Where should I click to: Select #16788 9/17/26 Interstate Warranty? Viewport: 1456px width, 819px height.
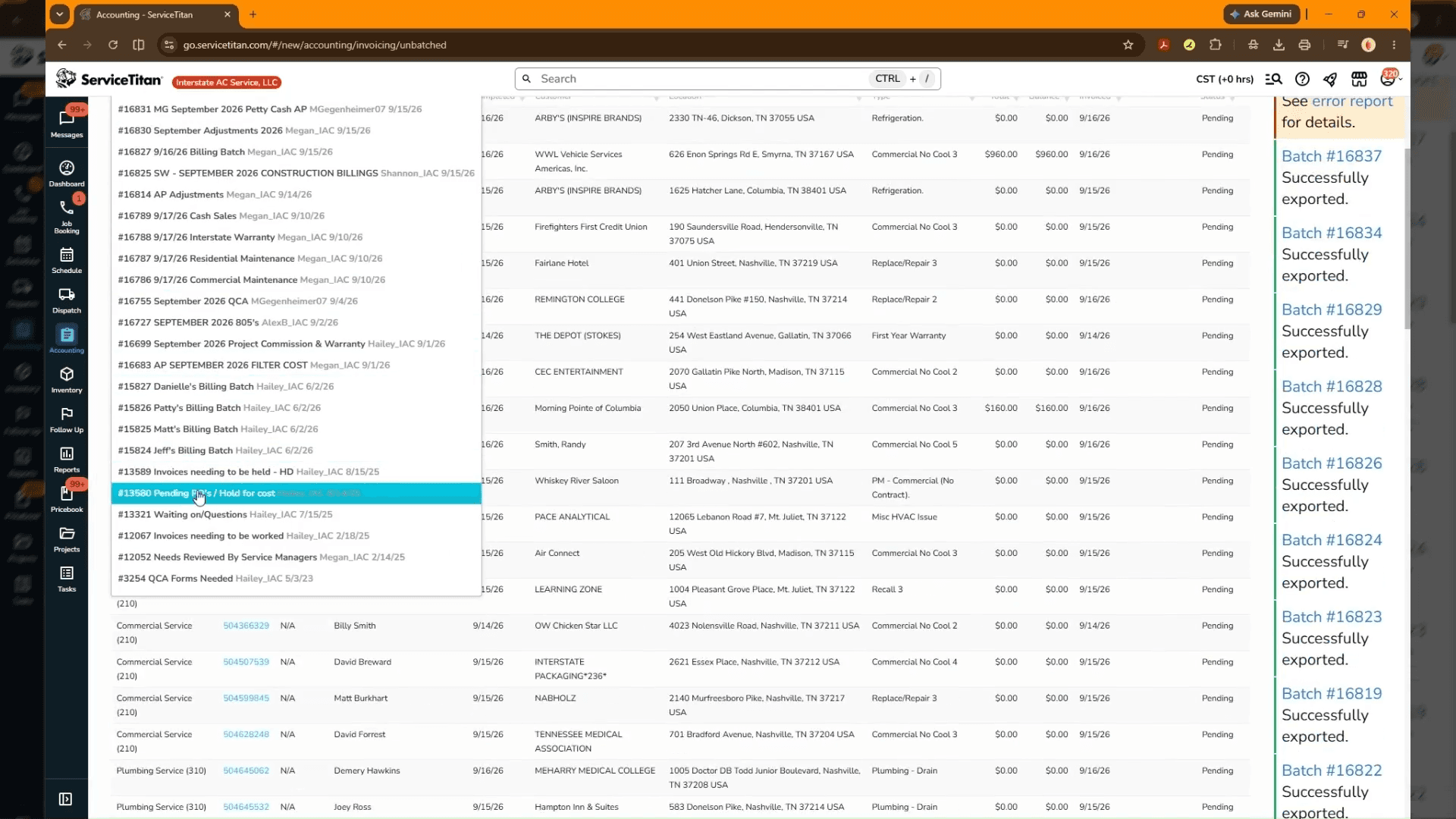tap(296, 237)
